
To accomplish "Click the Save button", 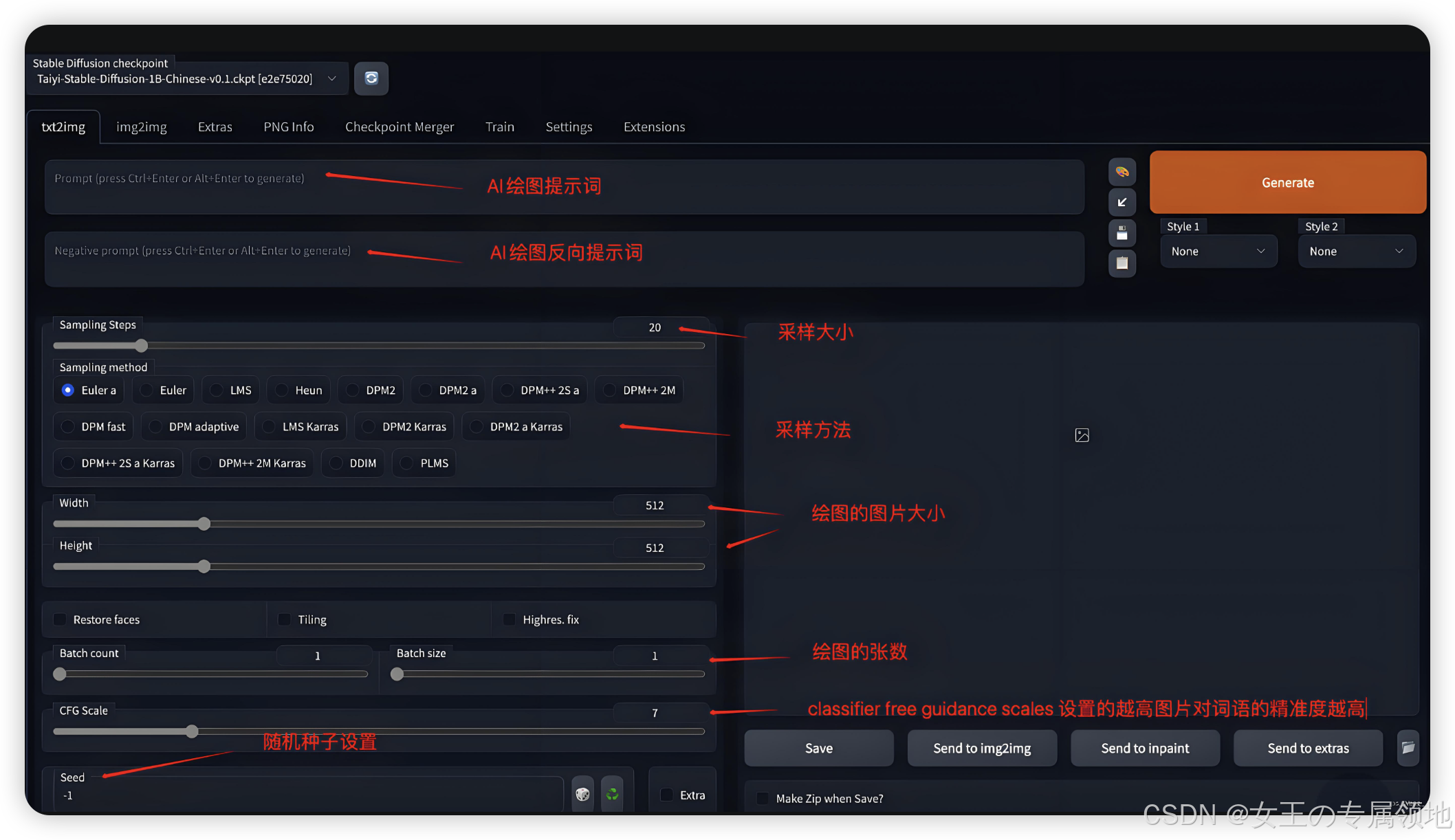I will 819,749.
